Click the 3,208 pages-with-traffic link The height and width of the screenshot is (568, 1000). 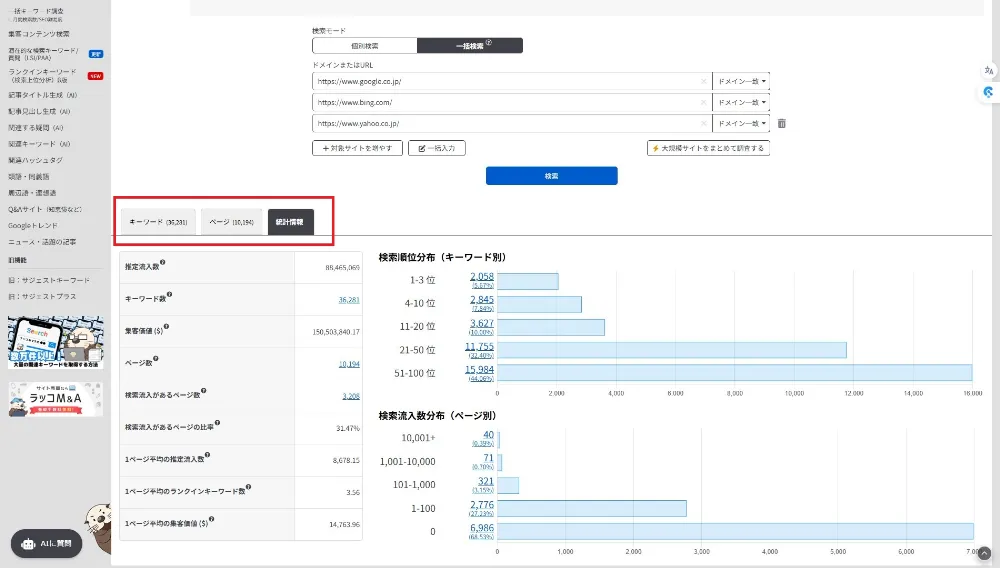click(x=351, y=396)
